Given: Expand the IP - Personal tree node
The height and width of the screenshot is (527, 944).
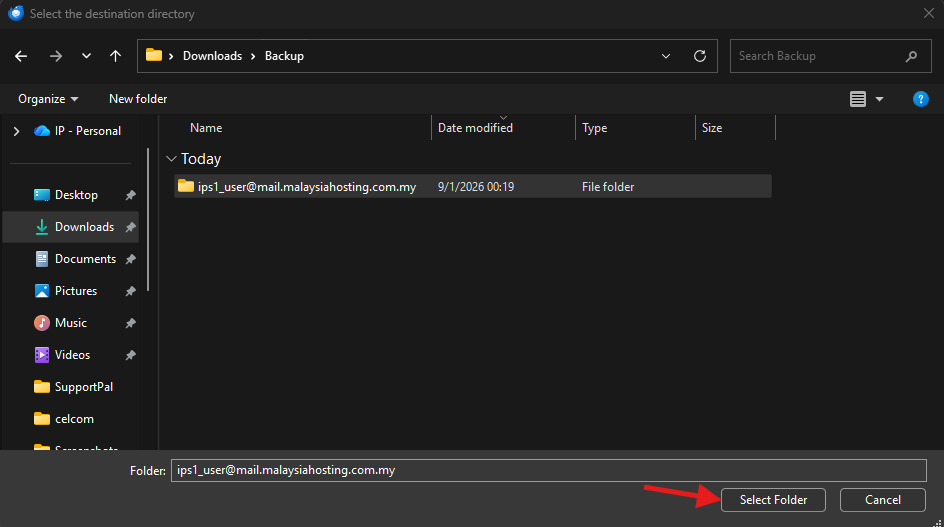Looking at the screenshot, I should coord(16,131).
